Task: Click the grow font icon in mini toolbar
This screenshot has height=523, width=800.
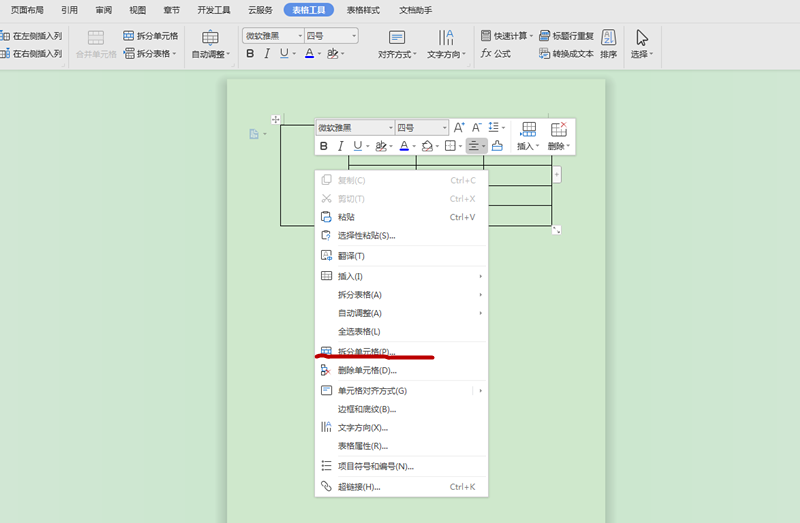Action: 459,128
